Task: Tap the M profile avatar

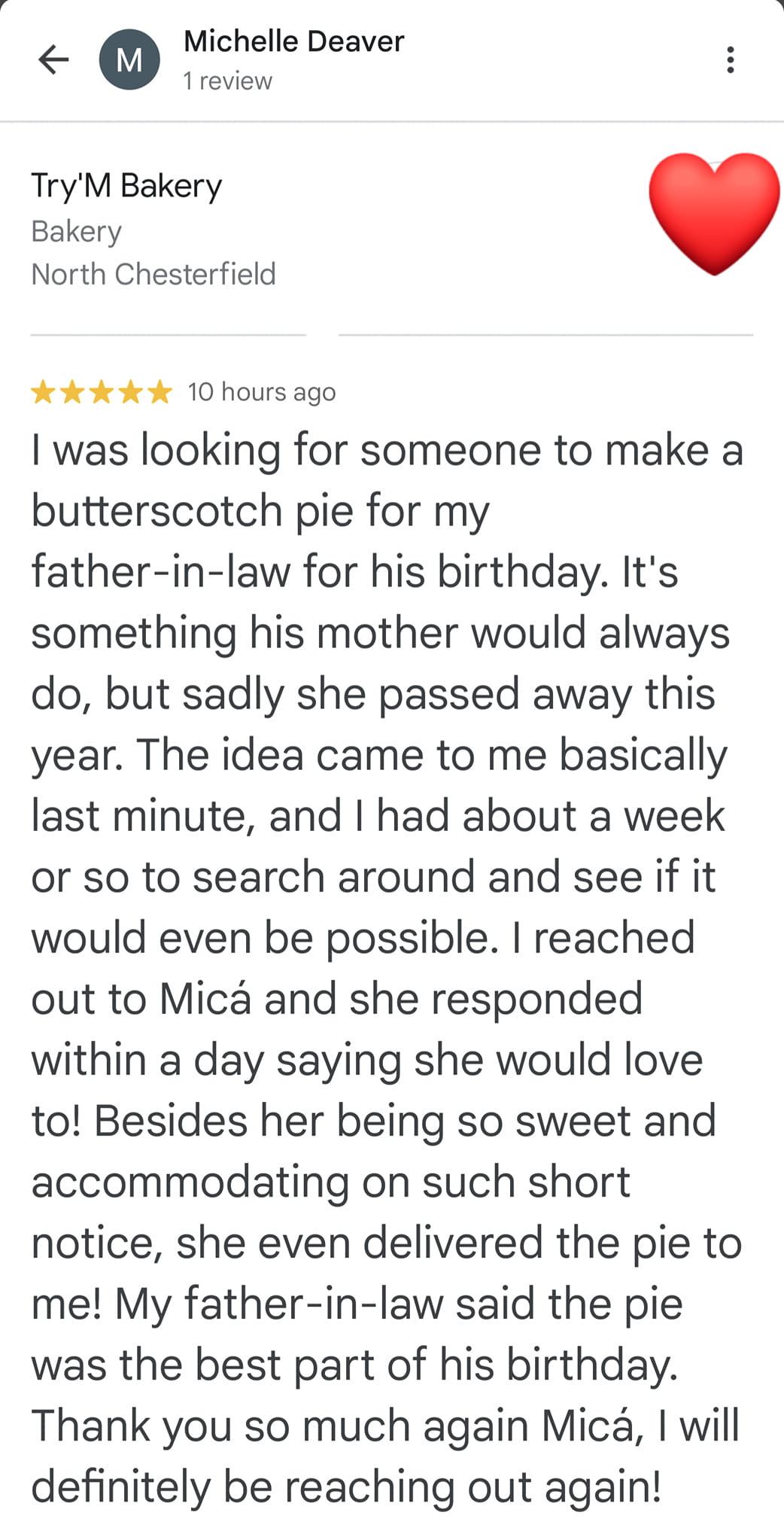Action: [x=129, y=59]
